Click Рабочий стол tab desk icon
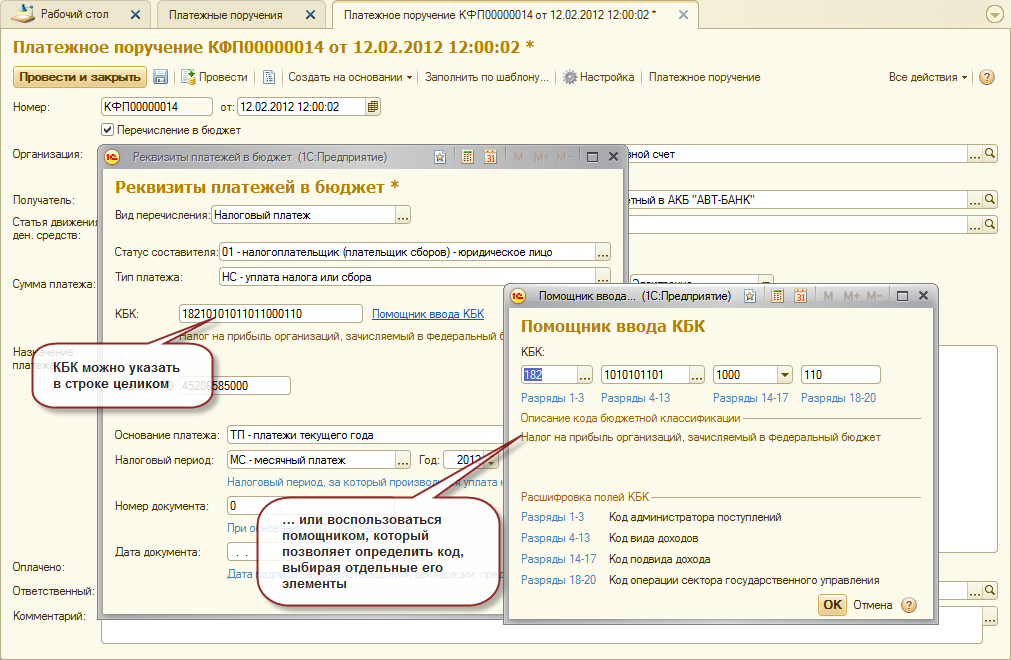Image resolution: width=1011 pixels, height=660 pixels. coord(23,14)
